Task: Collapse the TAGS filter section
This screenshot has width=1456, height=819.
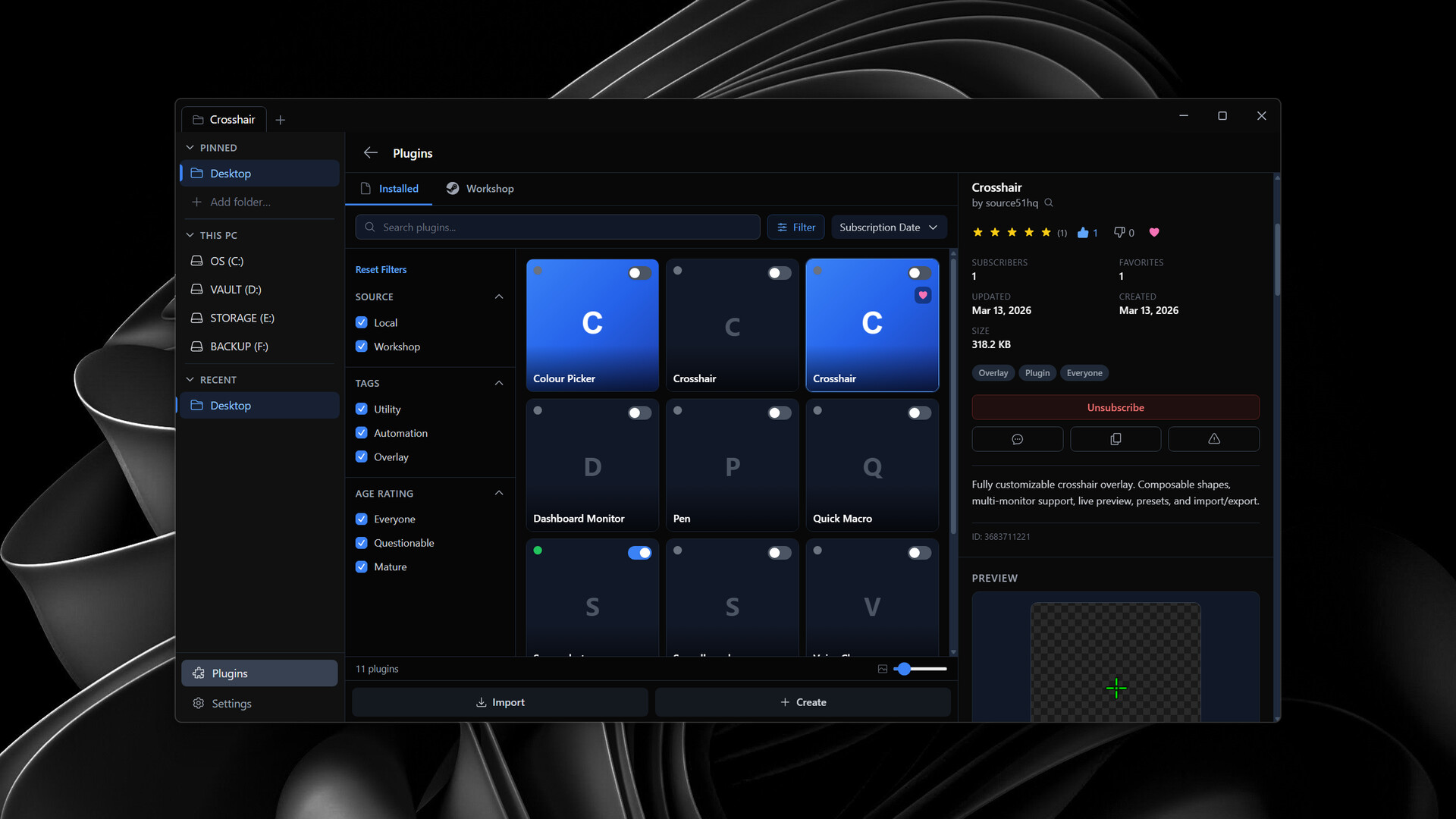Action: click(x=499, y=383)
